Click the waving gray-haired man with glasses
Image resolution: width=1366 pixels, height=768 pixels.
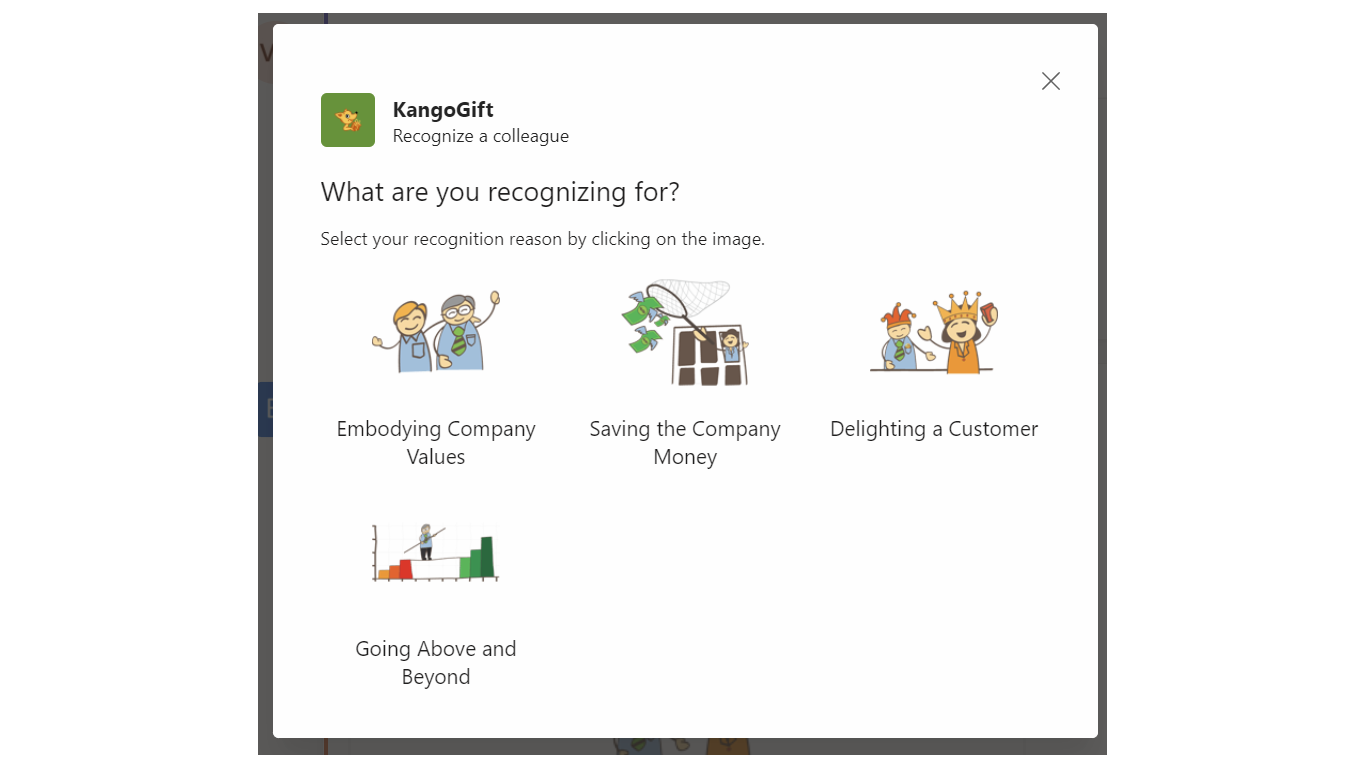click(x=464, y=330)
